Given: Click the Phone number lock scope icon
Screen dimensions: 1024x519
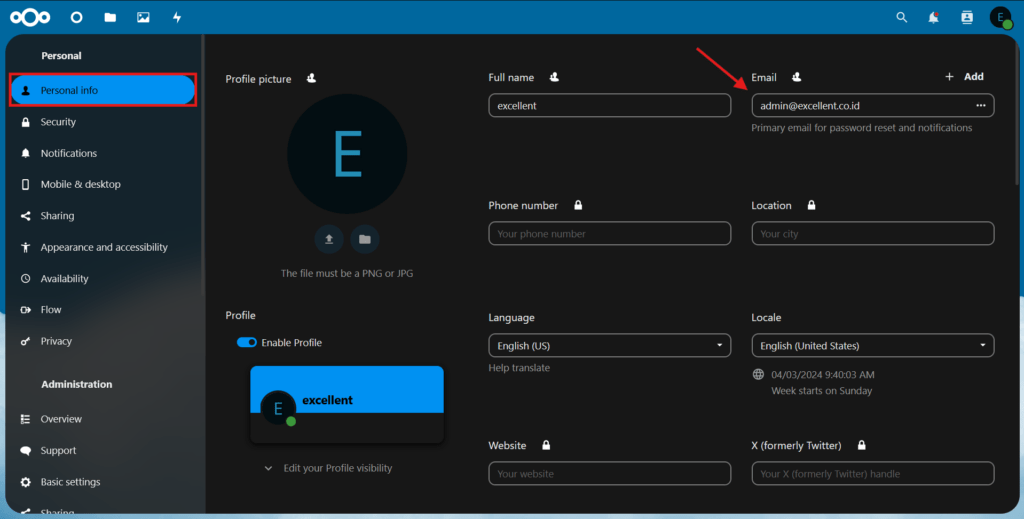Looking at the screenshot, I should point(578,206).
